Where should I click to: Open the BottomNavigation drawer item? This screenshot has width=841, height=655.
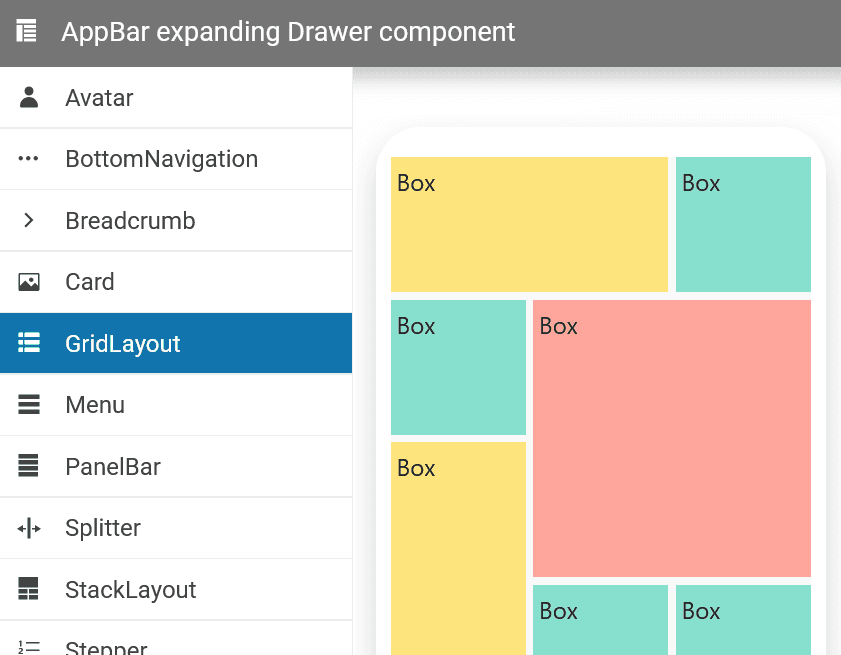point(176,159)
